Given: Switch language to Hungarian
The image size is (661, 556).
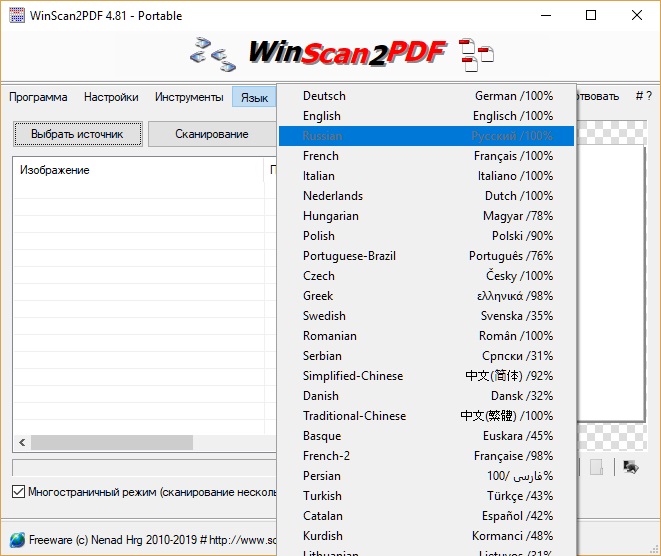Looking at the screenshot, I should pos(426,216).
